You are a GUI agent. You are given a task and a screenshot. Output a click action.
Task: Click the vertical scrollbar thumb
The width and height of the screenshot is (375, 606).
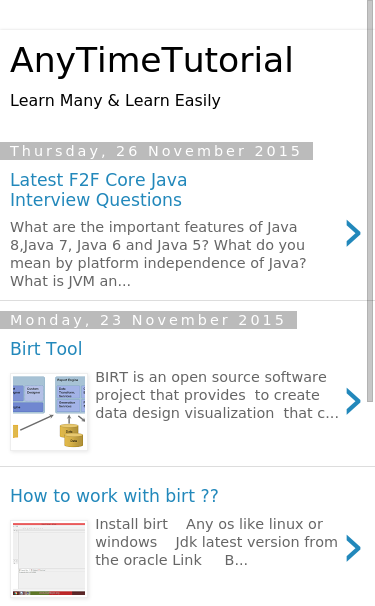(370, 201)
